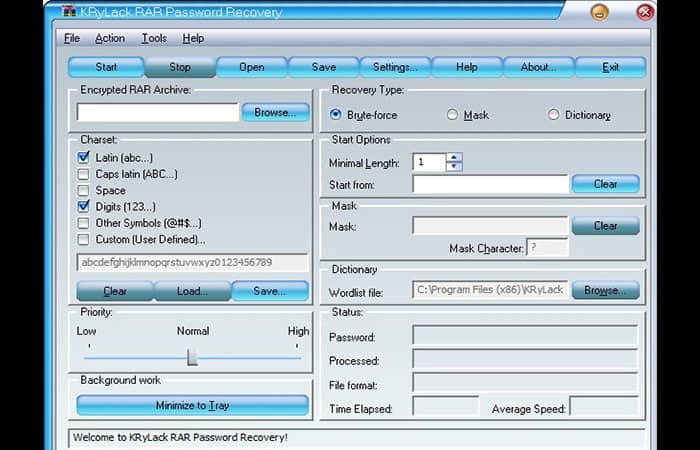
Task: Click the Processed status field
Action: click(525, 359)
